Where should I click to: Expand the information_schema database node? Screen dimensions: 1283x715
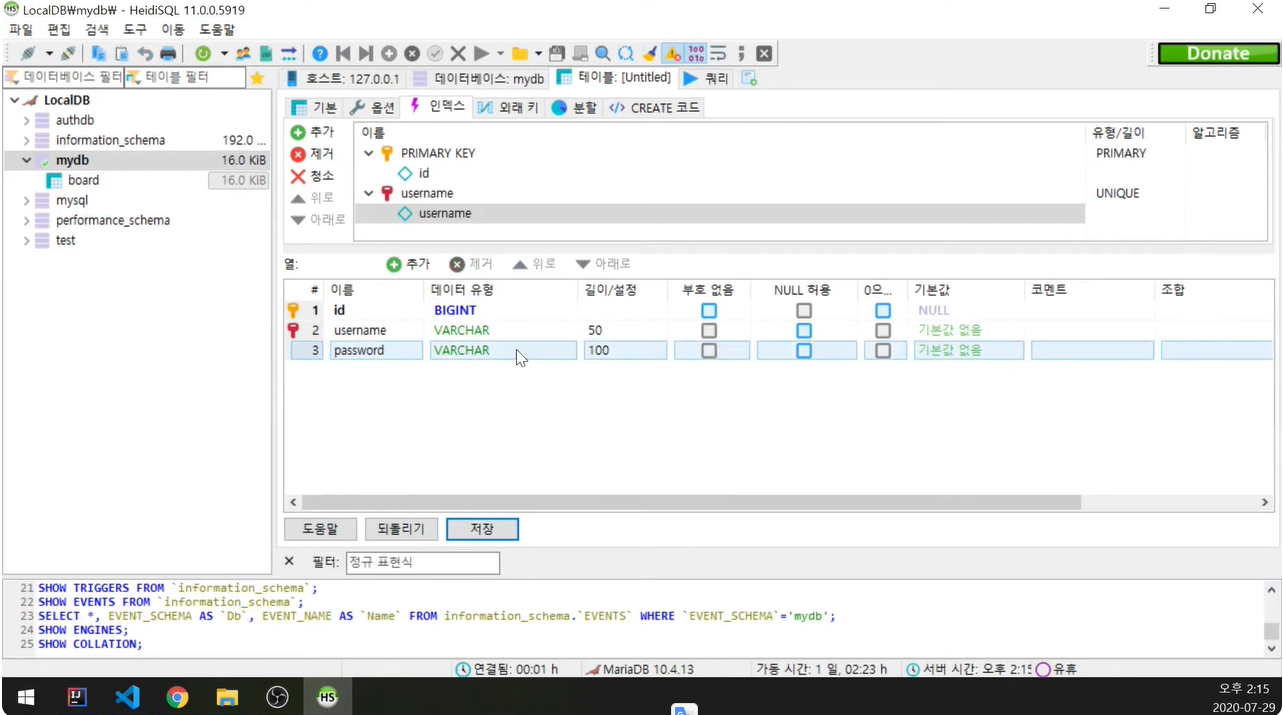click(x=26, y=140)
